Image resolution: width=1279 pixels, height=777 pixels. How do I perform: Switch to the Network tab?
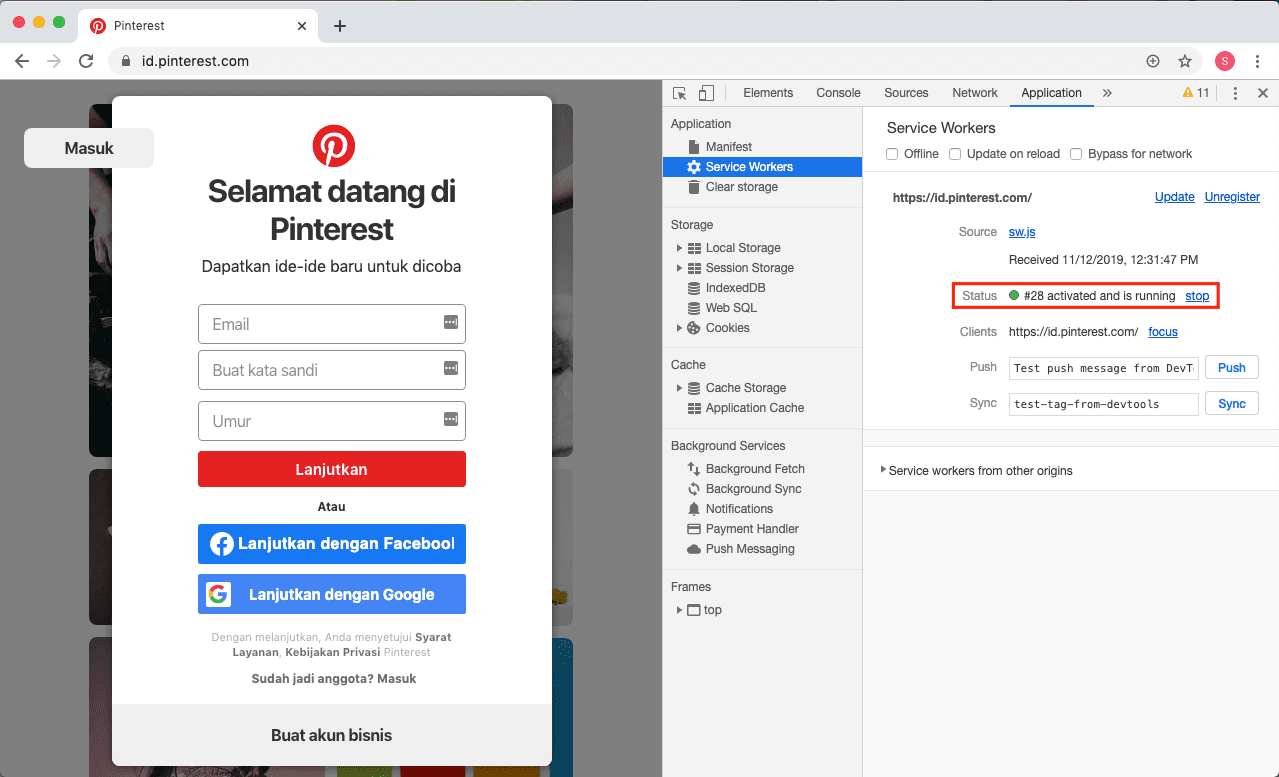(x=975, y=93)
